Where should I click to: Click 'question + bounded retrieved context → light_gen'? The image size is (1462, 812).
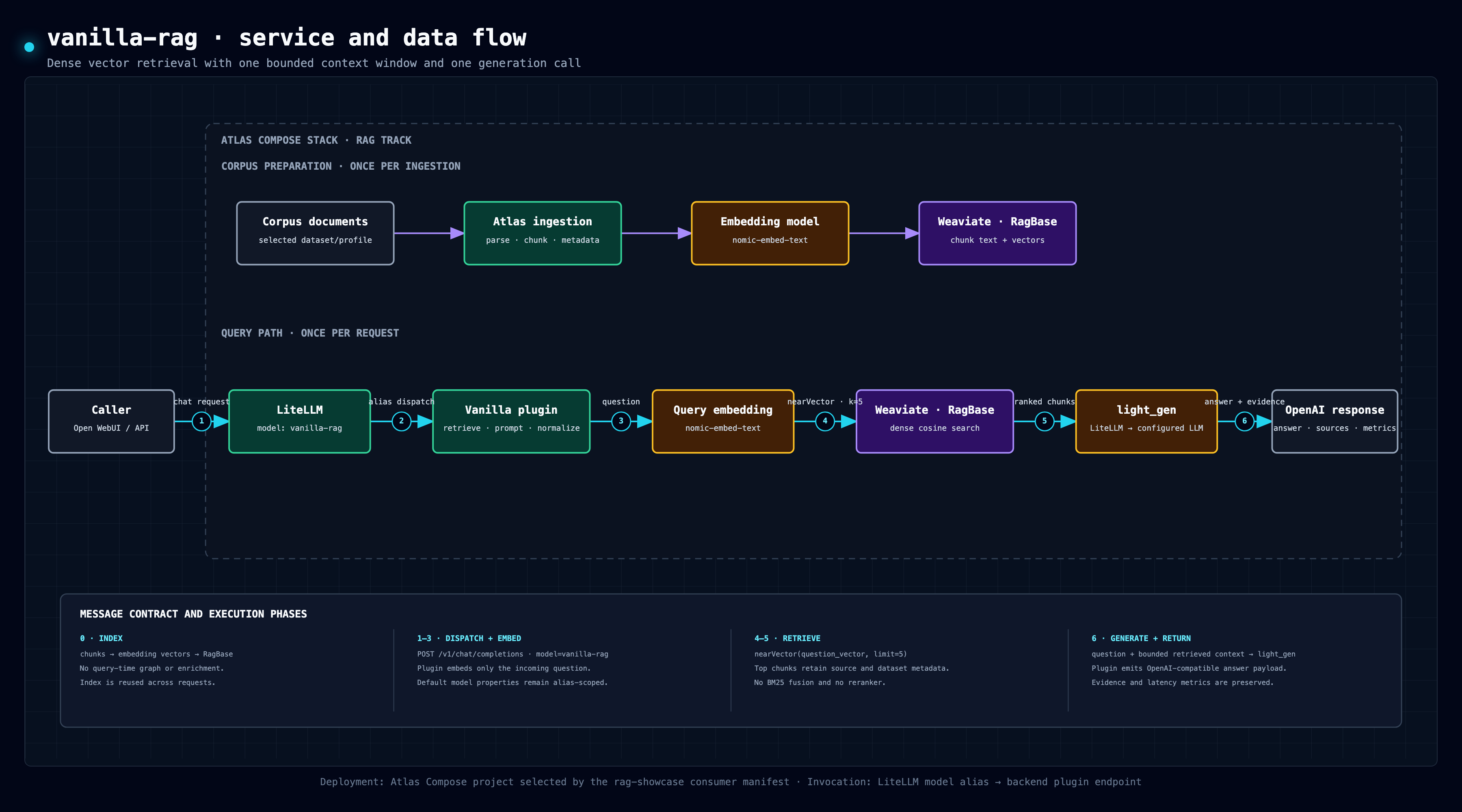click(x=1193, y=654)
